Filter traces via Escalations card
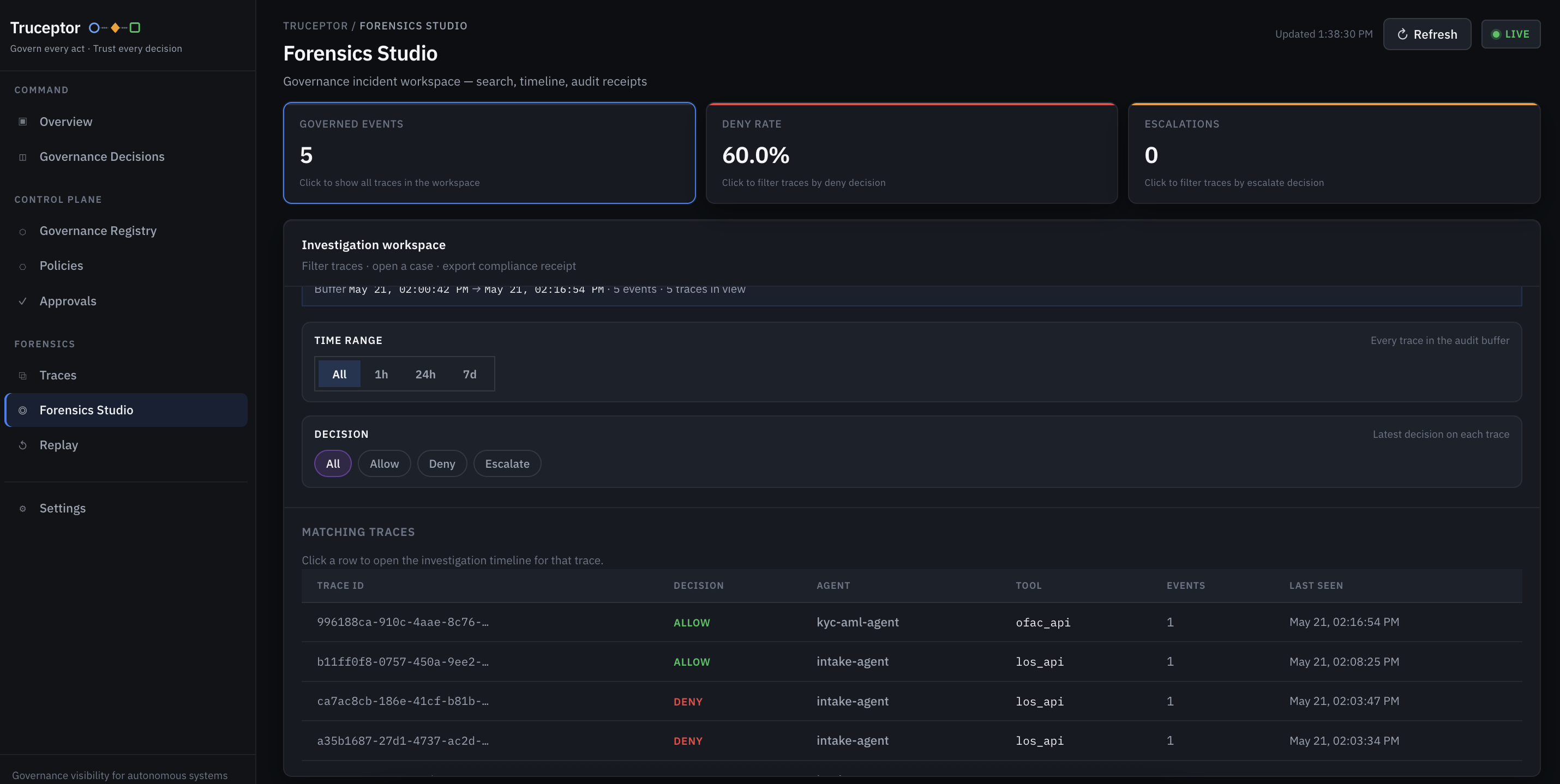1560x784 pixels. [x=1334, y=153]
